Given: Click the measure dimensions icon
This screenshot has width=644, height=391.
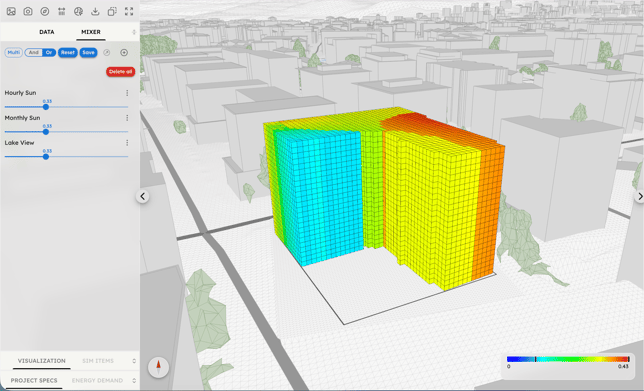Looking at the screenshot, I should pos(62,12).
